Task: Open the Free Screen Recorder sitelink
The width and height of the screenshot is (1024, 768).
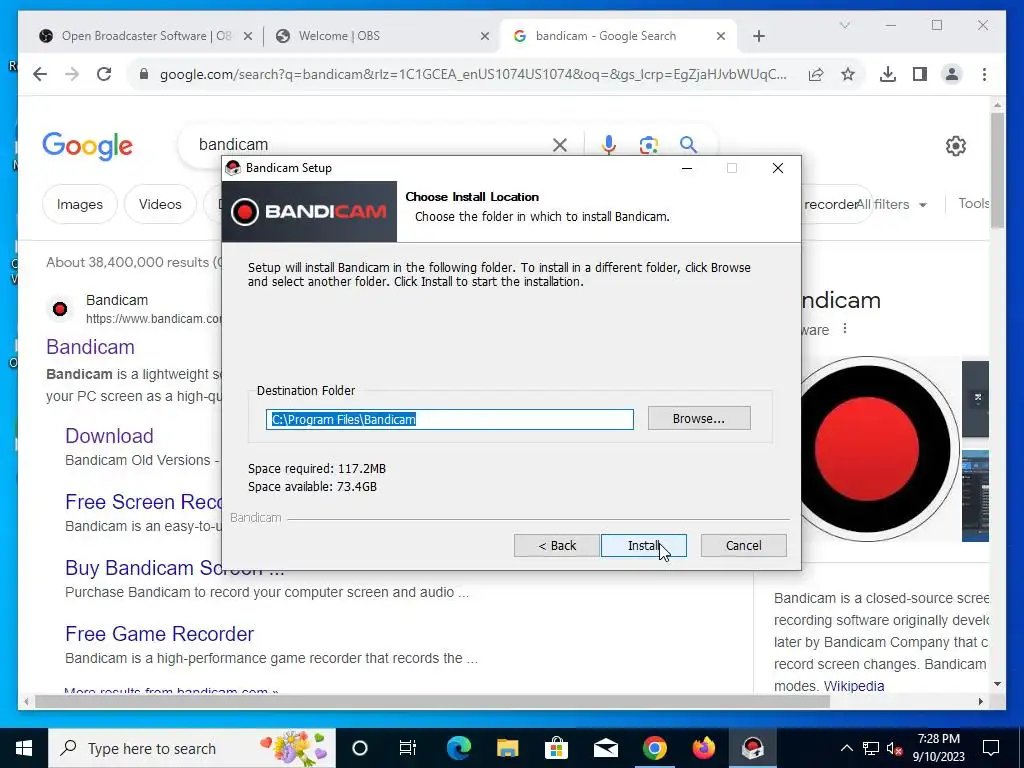Action: 144,502
